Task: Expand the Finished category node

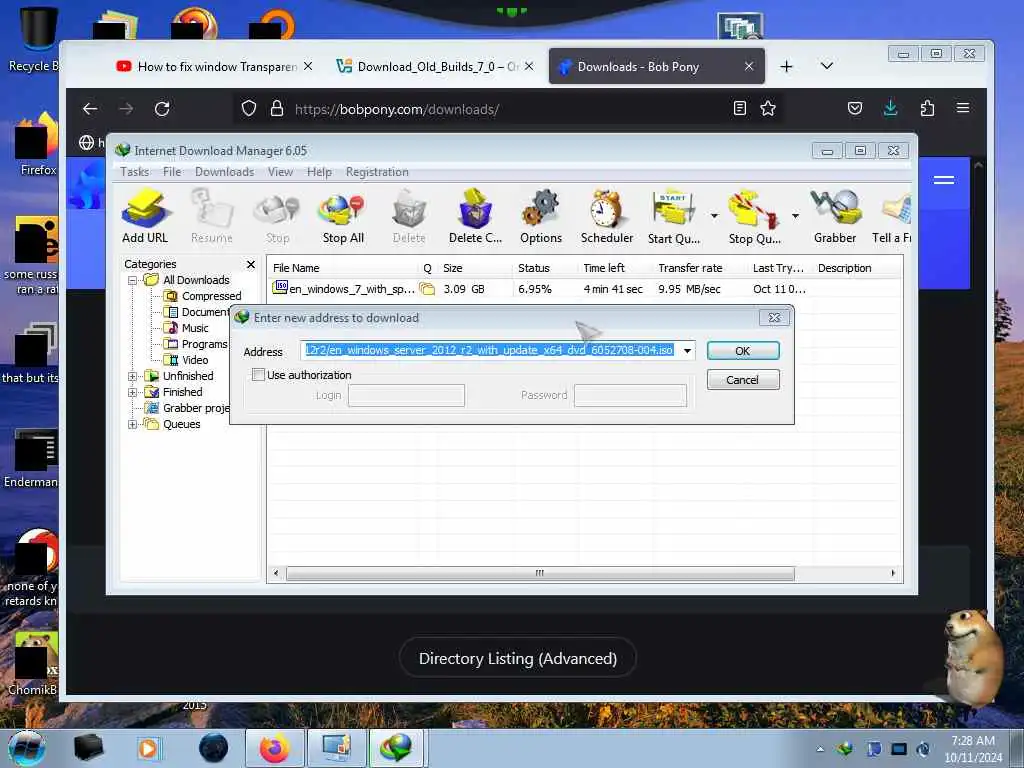Action: 133,392
